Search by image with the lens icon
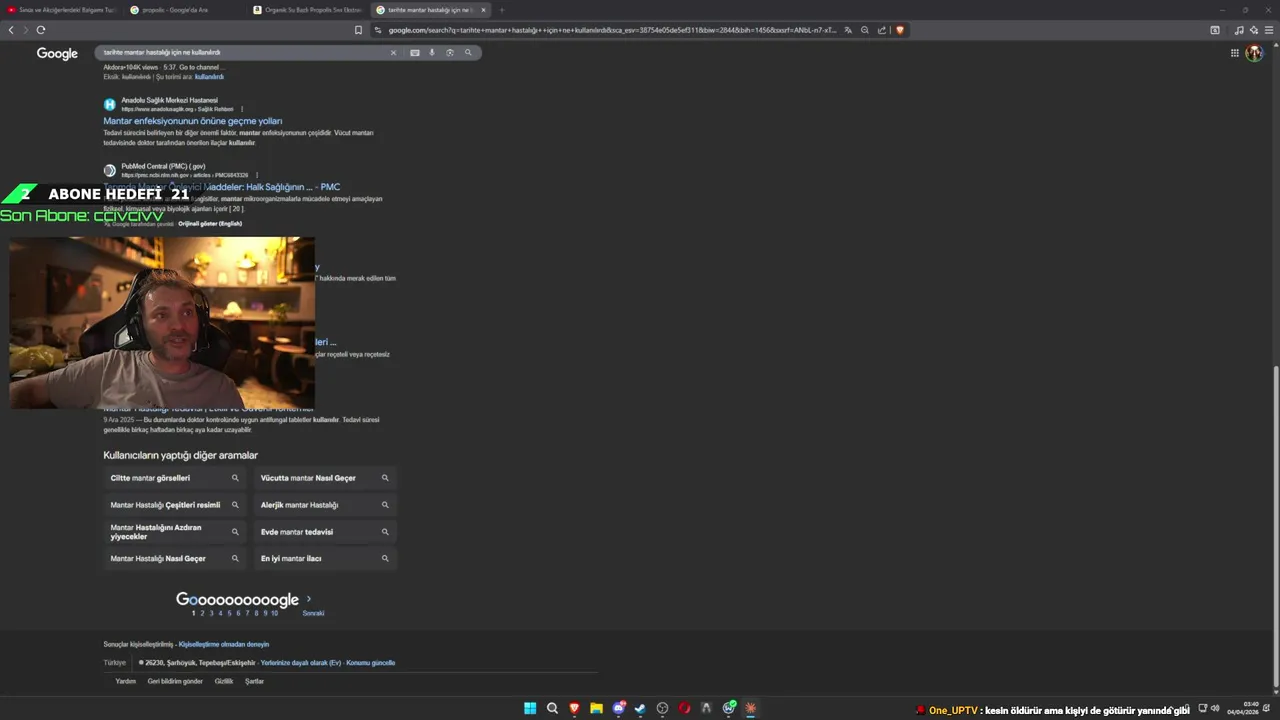The width and height of the screenshot is (1280, 720). [x=450, y=53]
